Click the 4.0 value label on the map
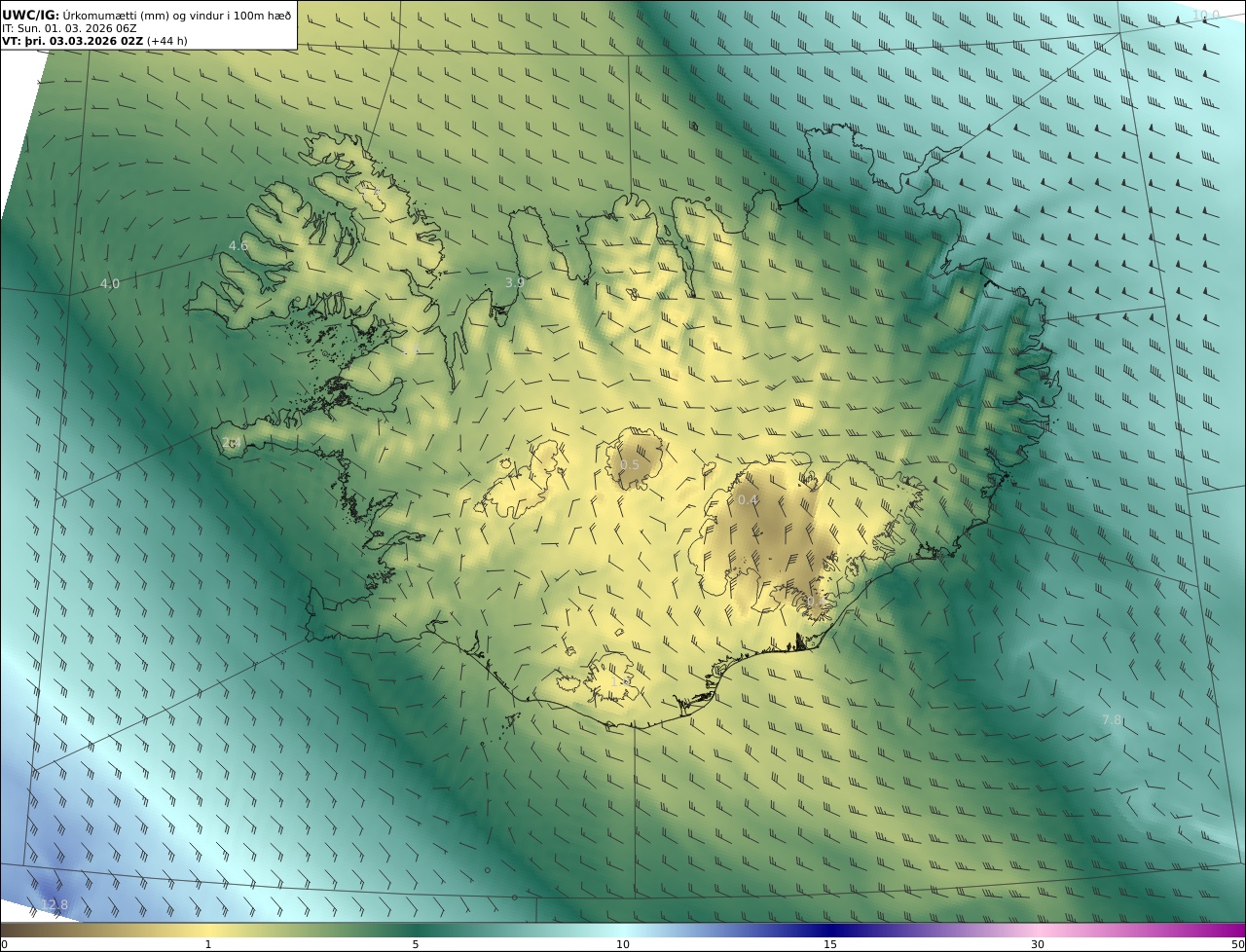The height and width of the screenshot is (952, 1246). 110,284
